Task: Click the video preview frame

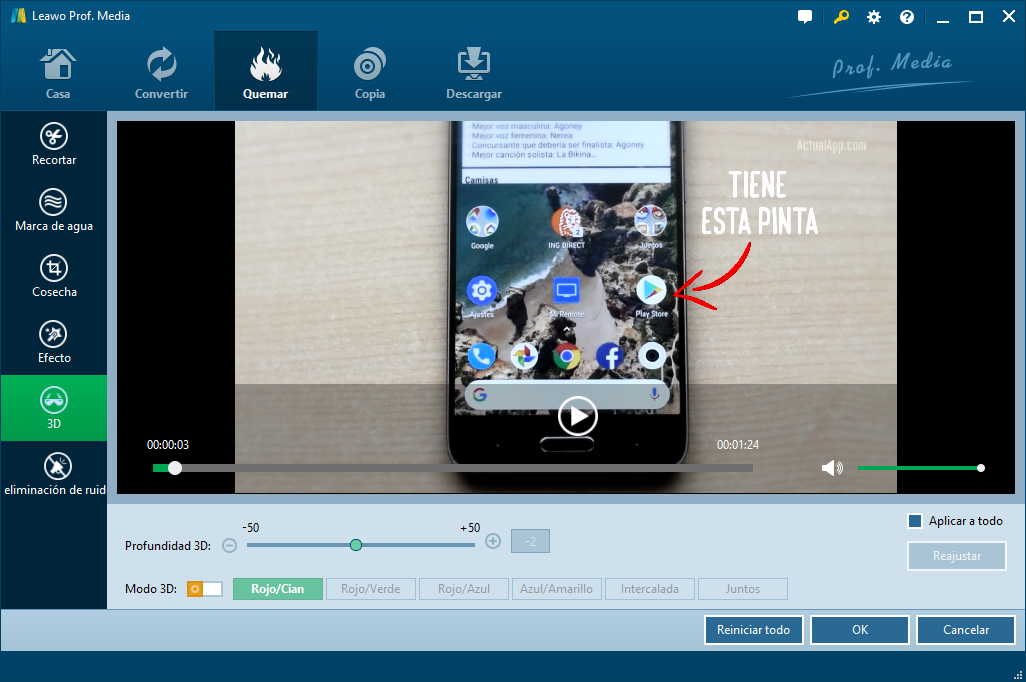Action: click(x=565, y=307)
